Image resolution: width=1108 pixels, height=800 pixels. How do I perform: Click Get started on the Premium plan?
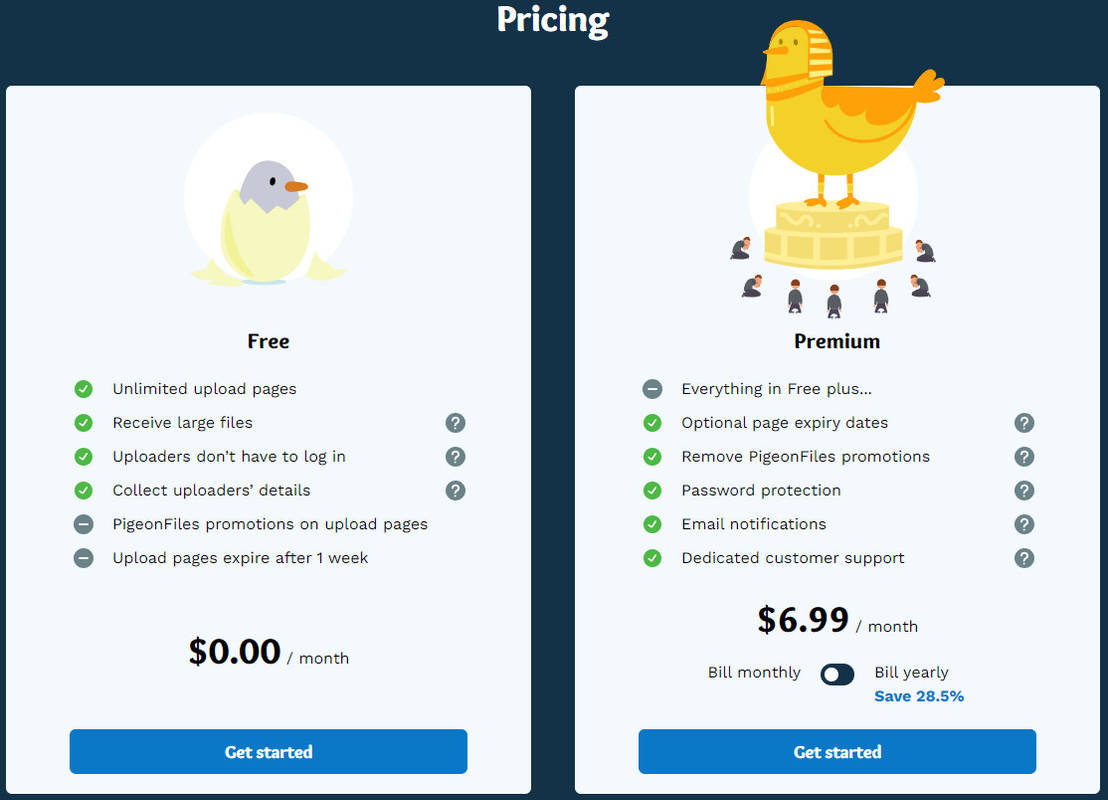[836, 751]
